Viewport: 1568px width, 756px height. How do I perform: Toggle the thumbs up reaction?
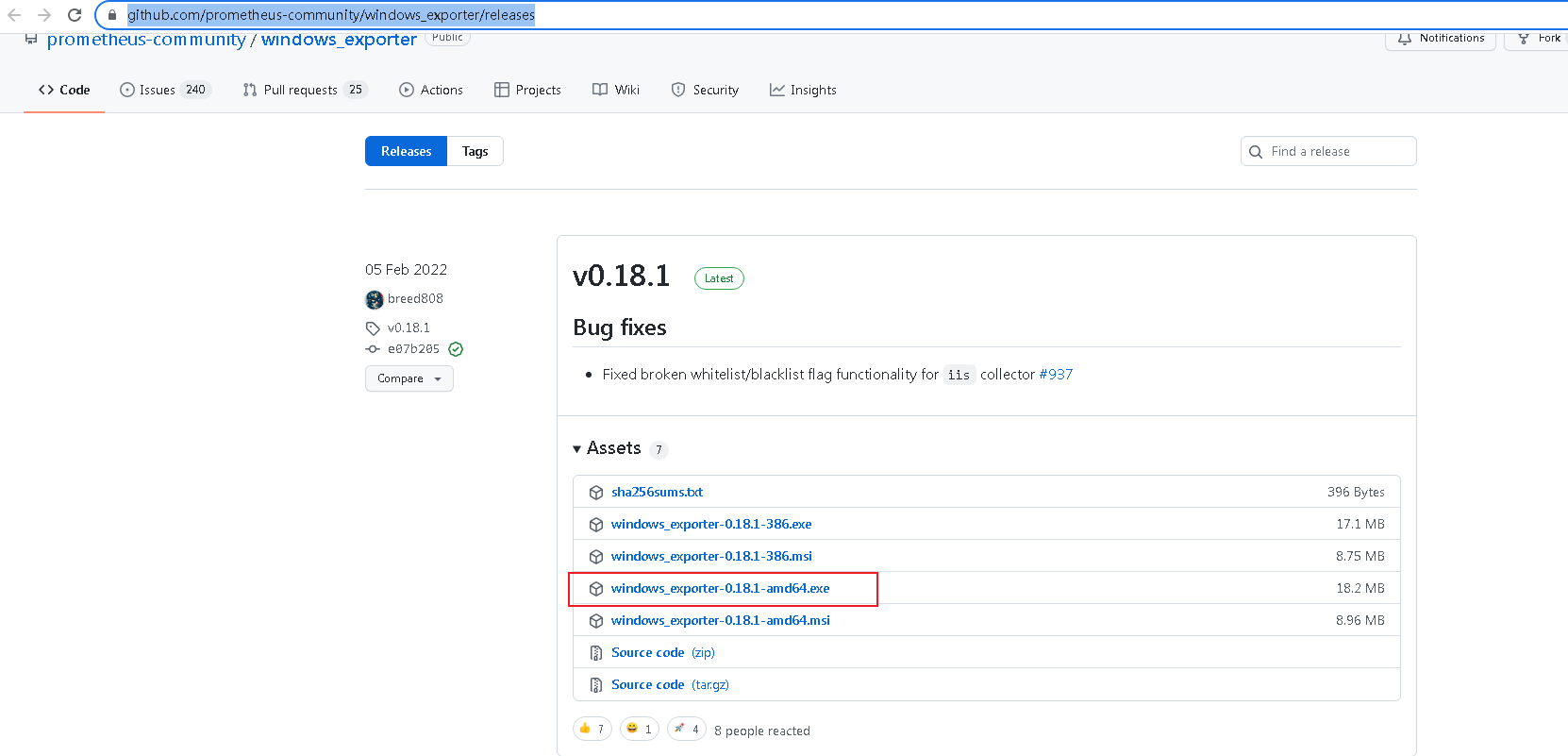point(592,729)
